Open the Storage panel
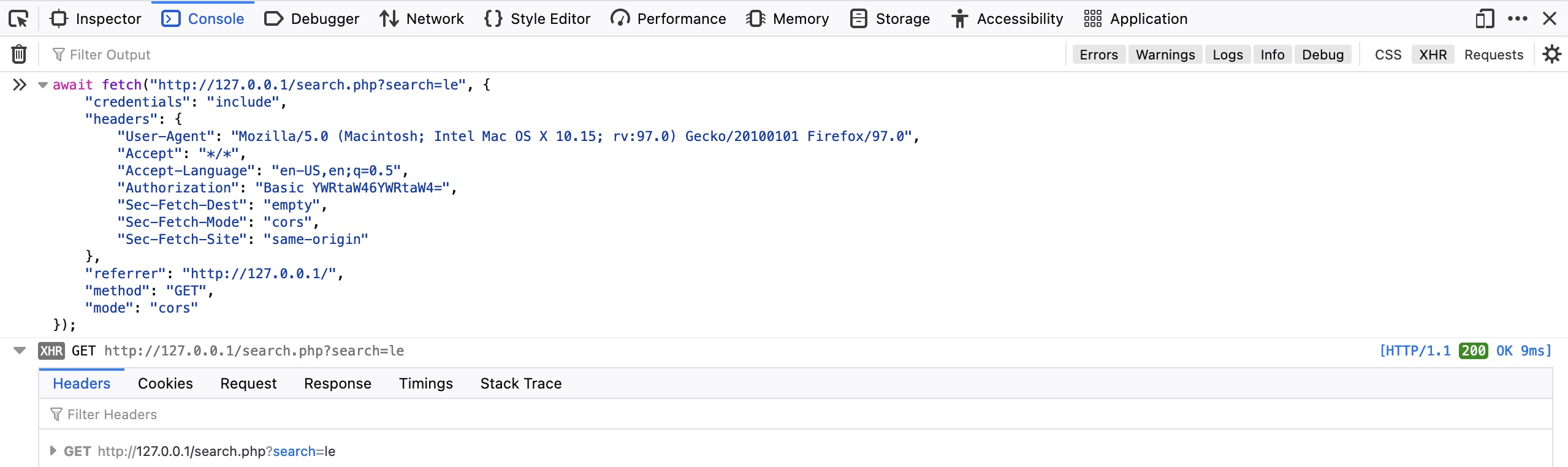The image size is (1568, 467). (x=890, y=19)
